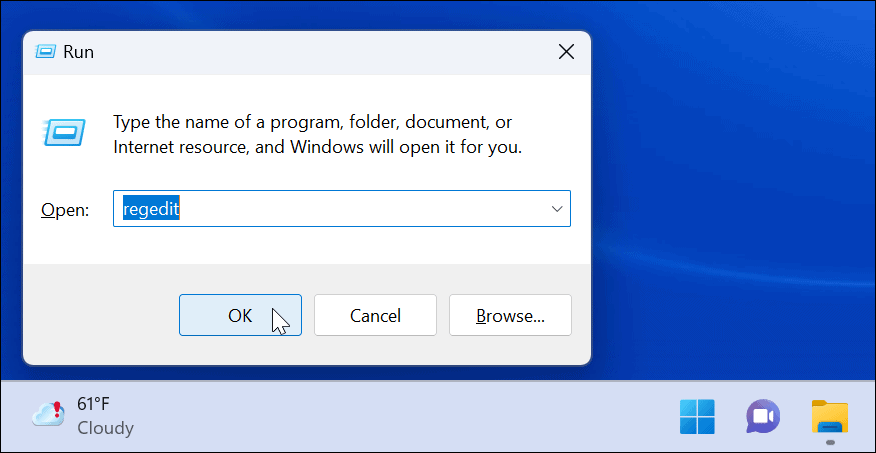The image size is (876, 453).
Task: Click the red alert badge on weather icon
Action: (x=58, y=404)
